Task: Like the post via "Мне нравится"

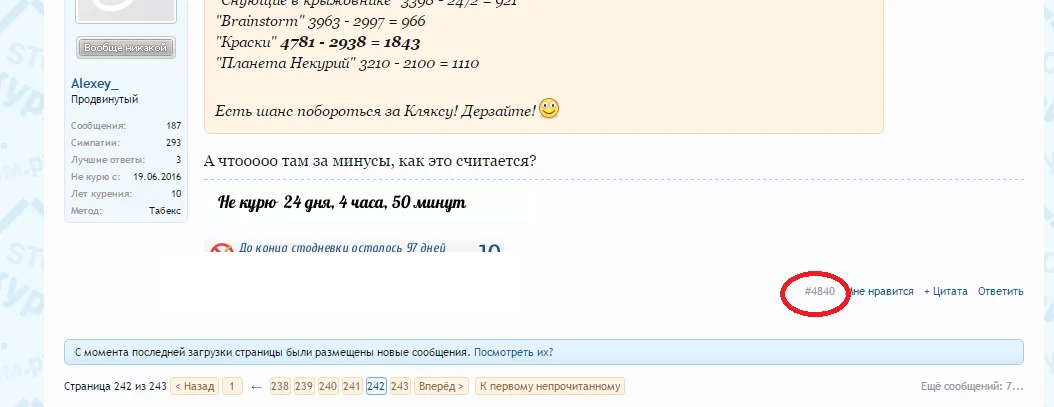Action: point(880,291)
